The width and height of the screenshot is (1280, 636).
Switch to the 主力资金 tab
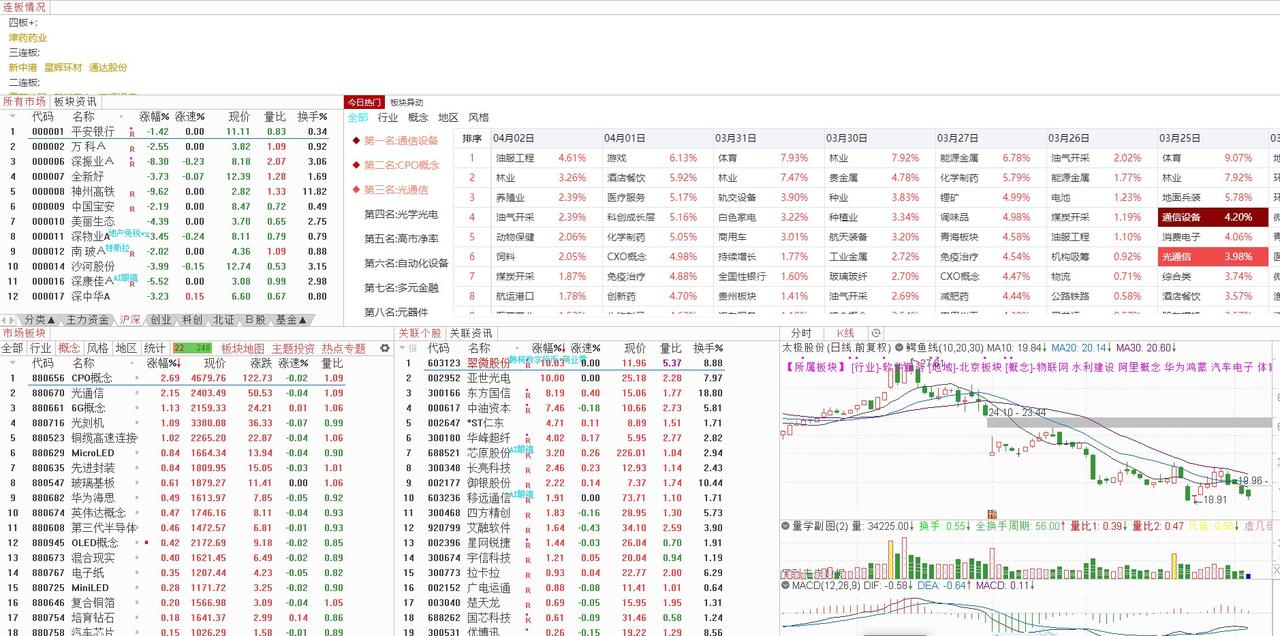[x=87, y=320]
